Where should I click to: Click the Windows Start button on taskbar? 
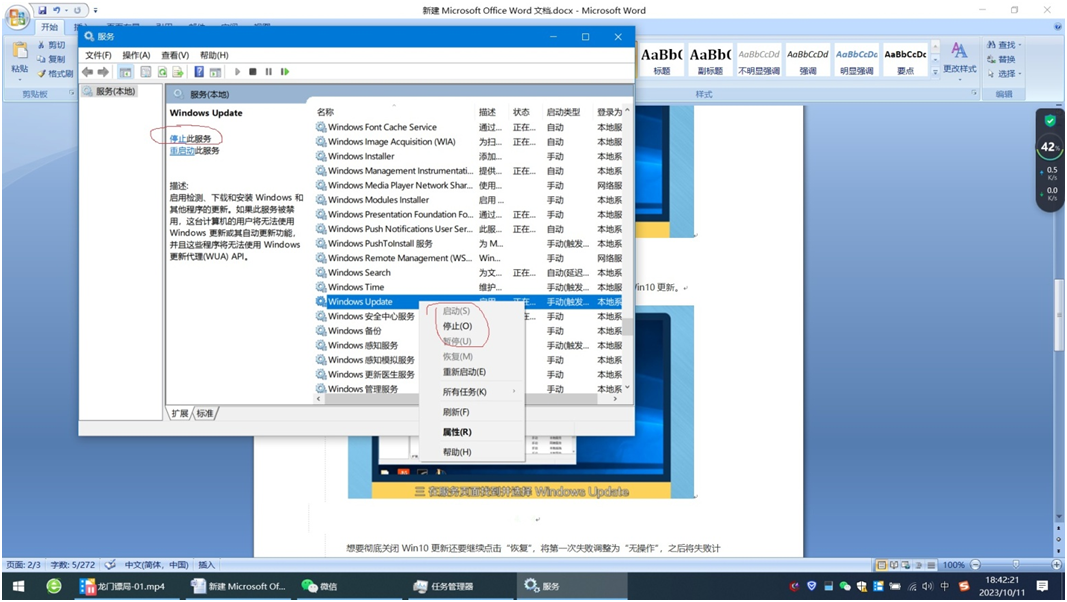click(18, 586)
